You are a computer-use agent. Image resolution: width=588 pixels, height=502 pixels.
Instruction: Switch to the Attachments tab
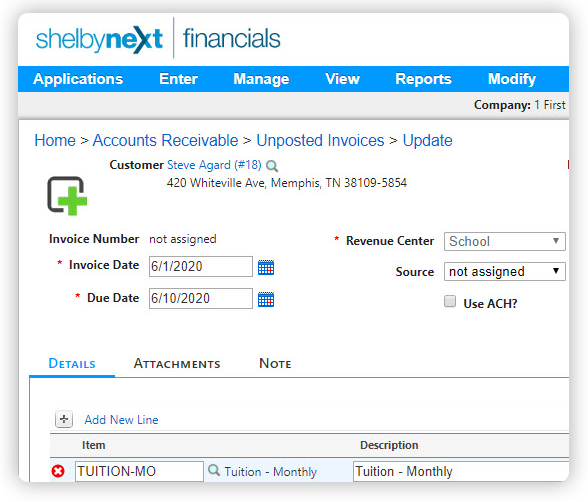click(177, 363)
